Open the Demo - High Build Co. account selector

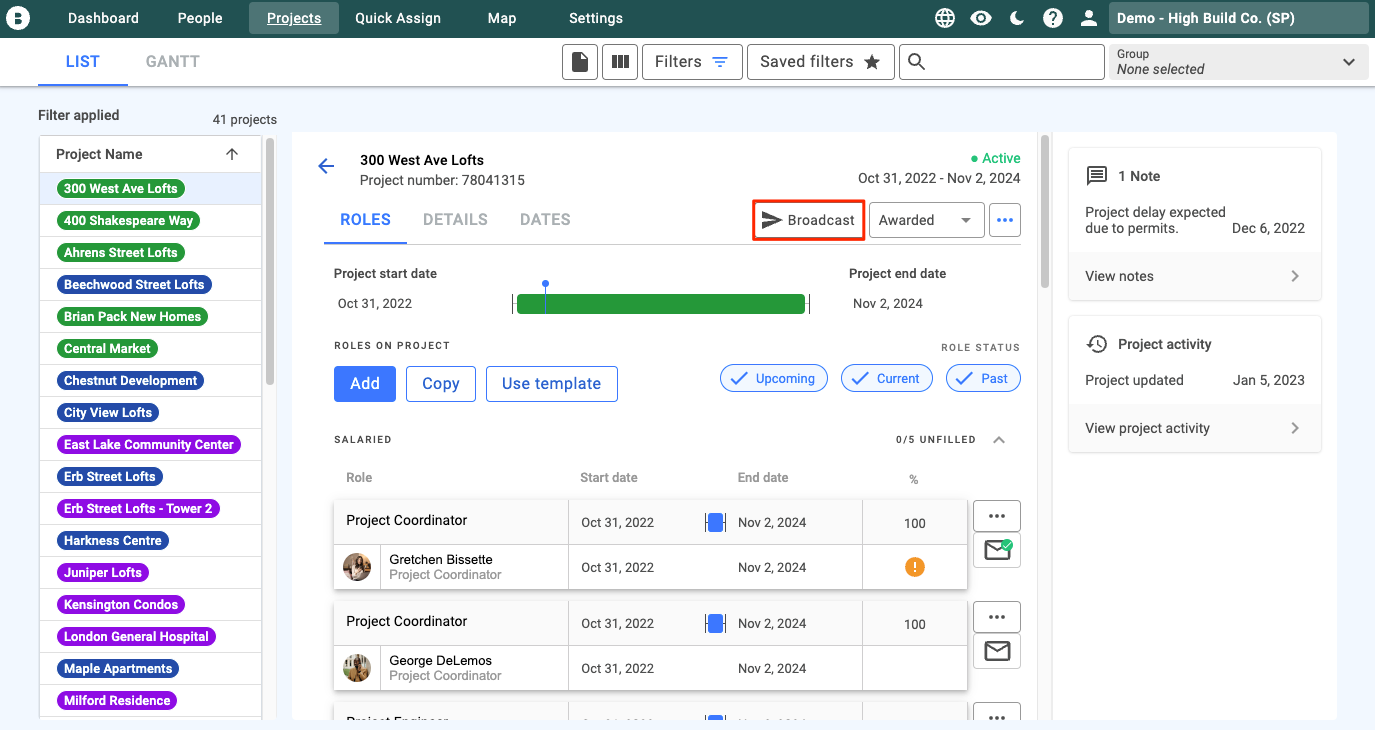(1238, 18)
